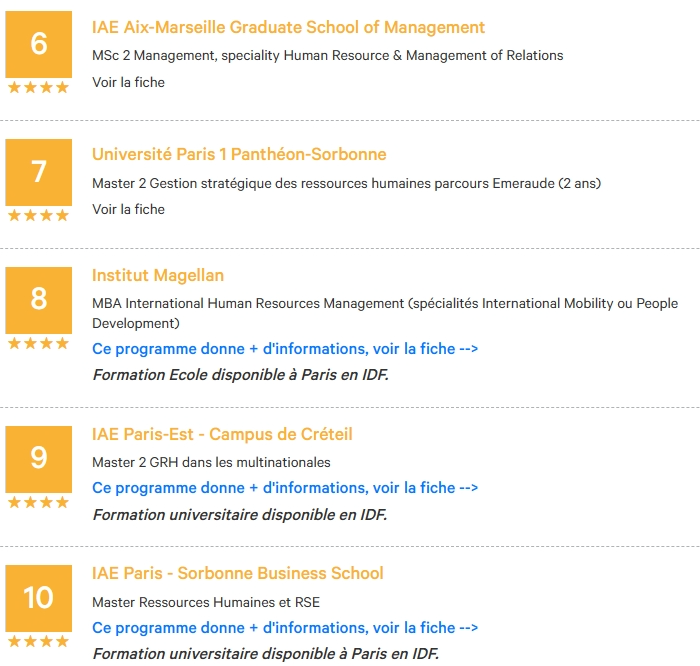Click Voir la fiche for Paris 1 Panthéon-Sorbonne
Viewport: 700px width, 666px height.
(x=128, y=209)
